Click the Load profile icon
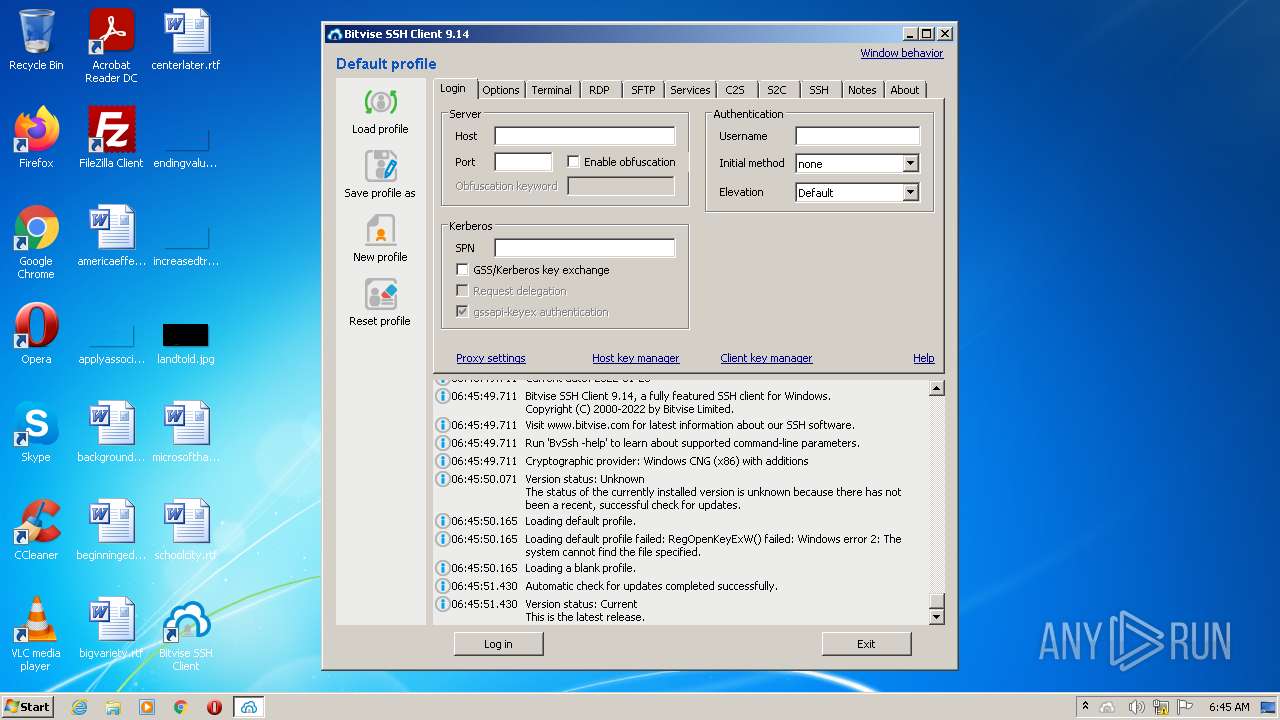Screen dimensions: 1280x720 [x=380, y=102]
